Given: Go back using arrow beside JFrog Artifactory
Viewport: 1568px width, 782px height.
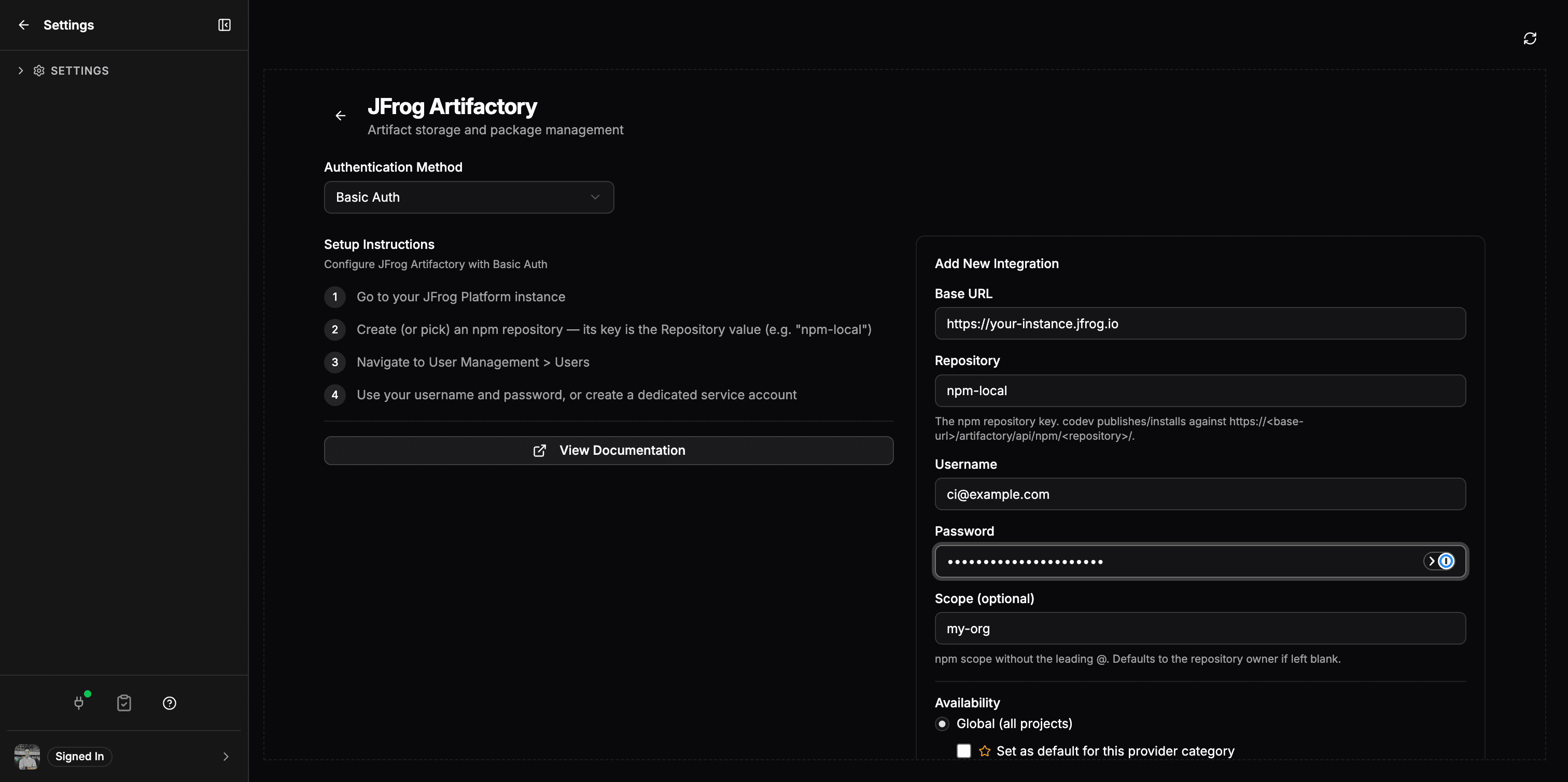Looking at the screenshot, I should click(x=341, y=116).
